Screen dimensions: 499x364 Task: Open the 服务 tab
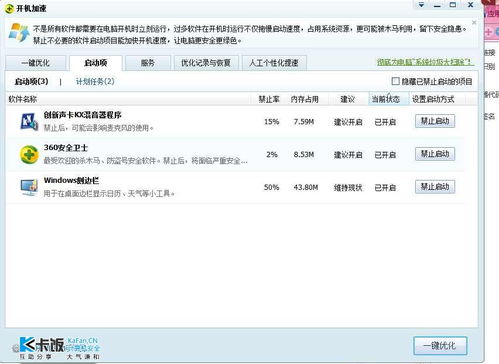[x=148, y=63]
